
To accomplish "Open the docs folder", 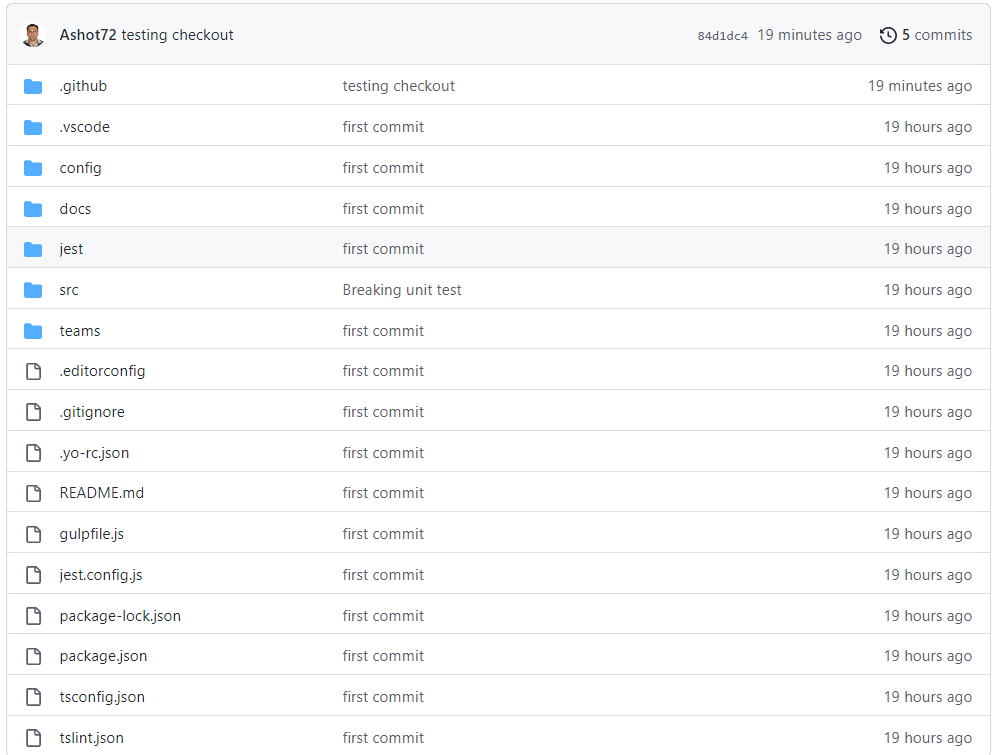I will (x=75, y=209).
